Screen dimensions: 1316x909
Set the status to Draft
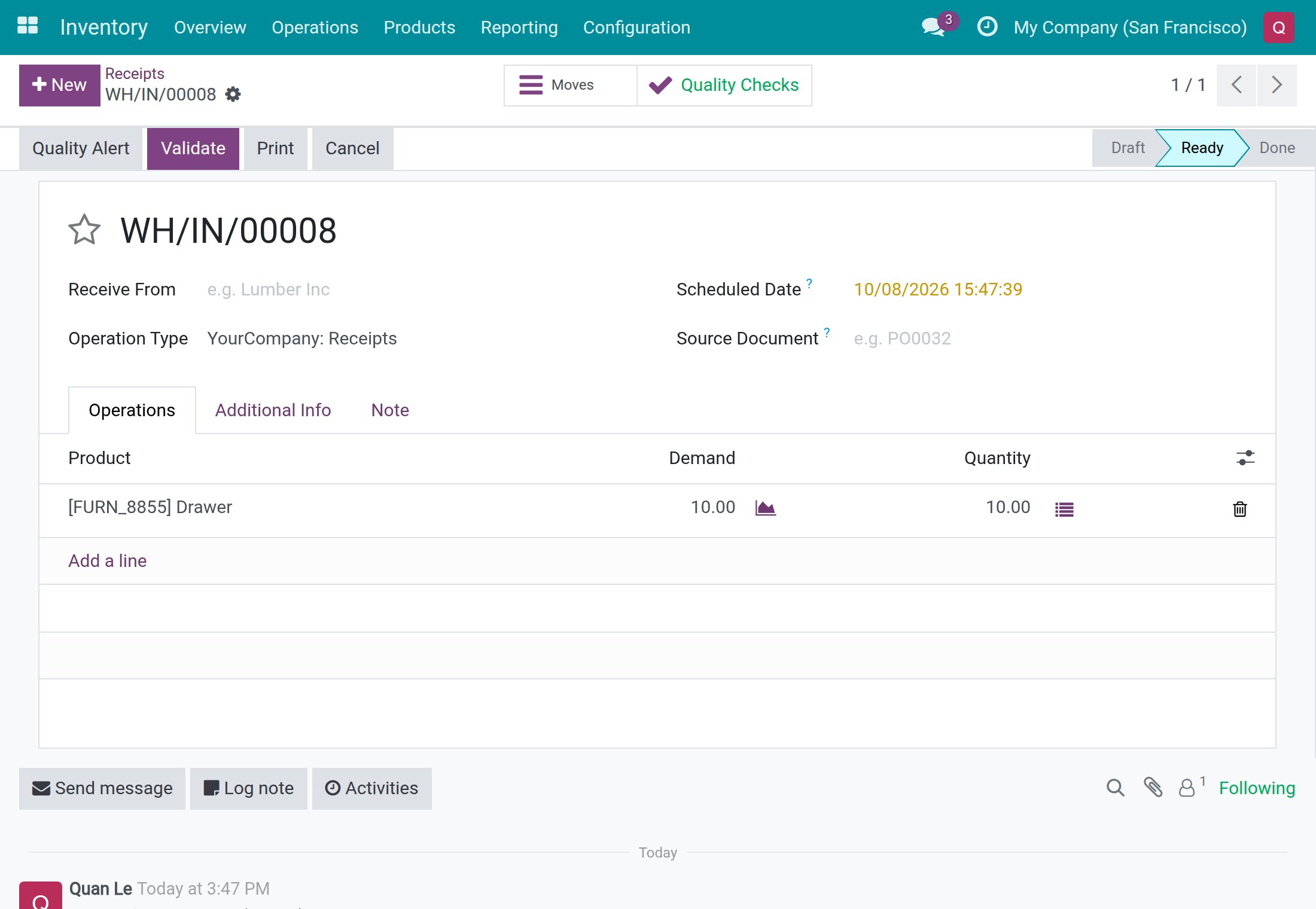[x=1127, y=148]
